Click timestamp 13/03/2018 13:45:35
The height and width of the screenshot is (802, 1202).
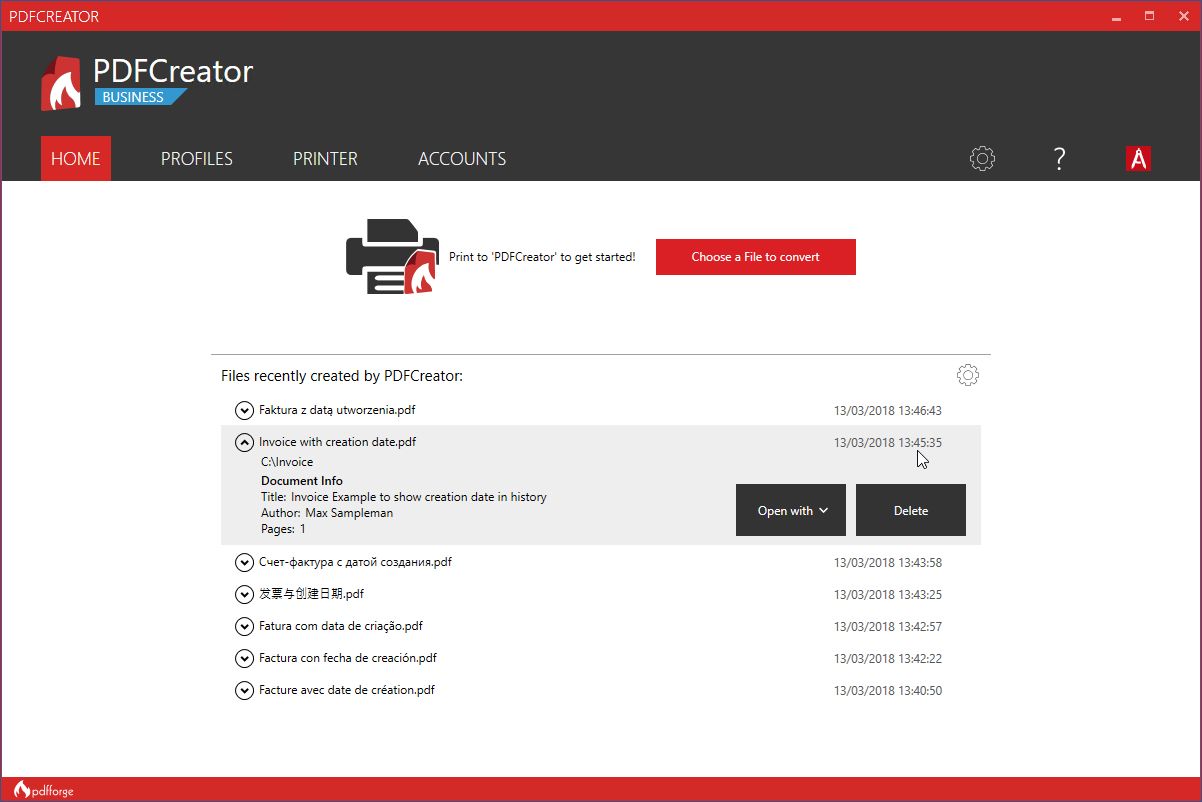coord(888,443)
